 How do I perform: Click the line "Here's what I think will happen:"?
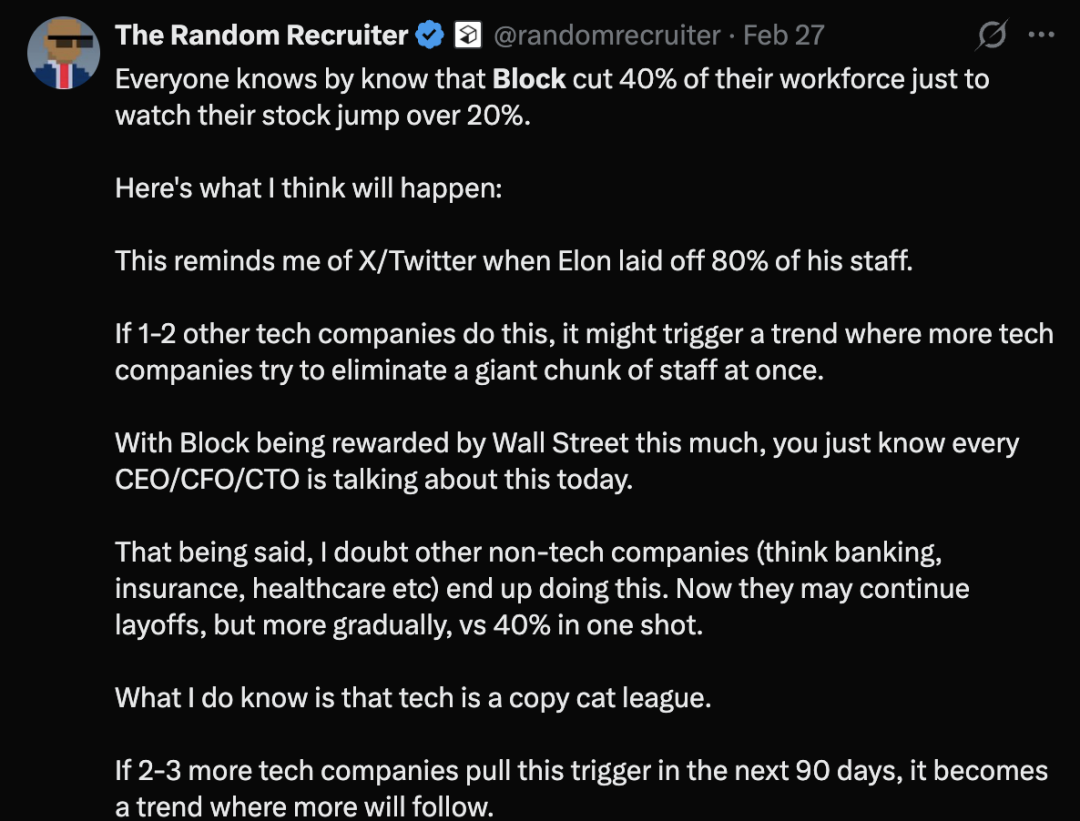[x=308, y=188]
